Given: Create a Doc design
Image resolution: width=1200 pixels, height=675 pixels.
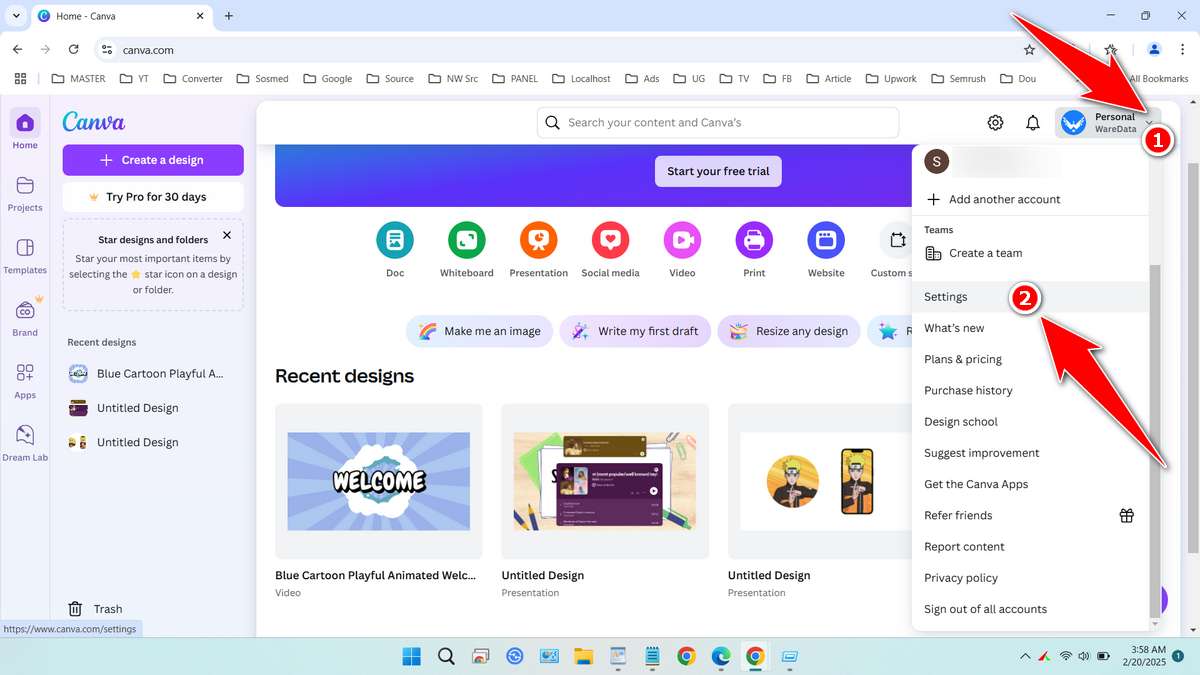Looking at the screenshot, I should [x=395, y=248].
